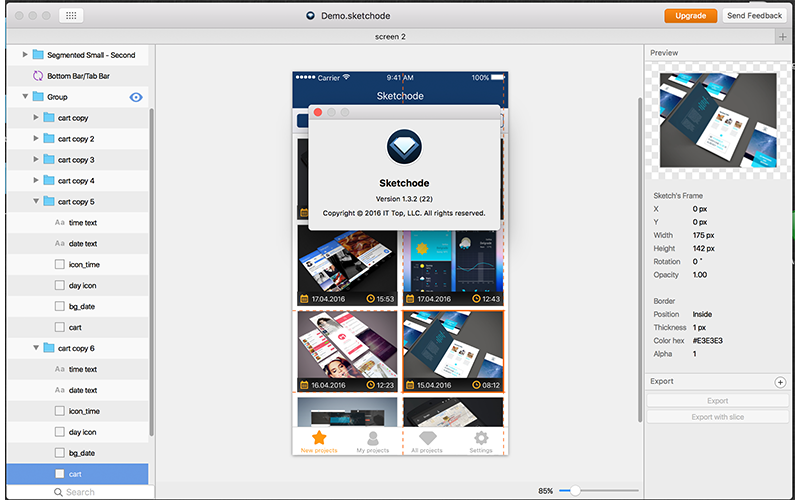Select Position value Inside
Screen dimensions: 800x500
pyautogui.click(x=702, y=314)
